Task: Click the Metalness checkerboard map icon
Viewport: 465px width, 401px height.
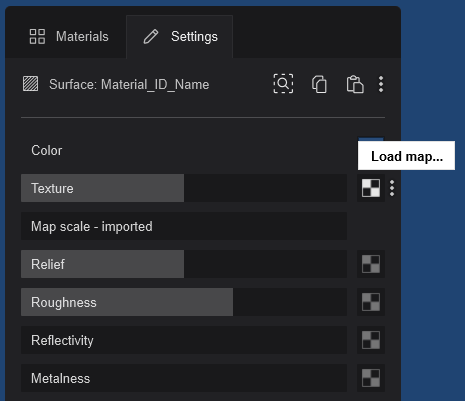Action: (371, 378)
